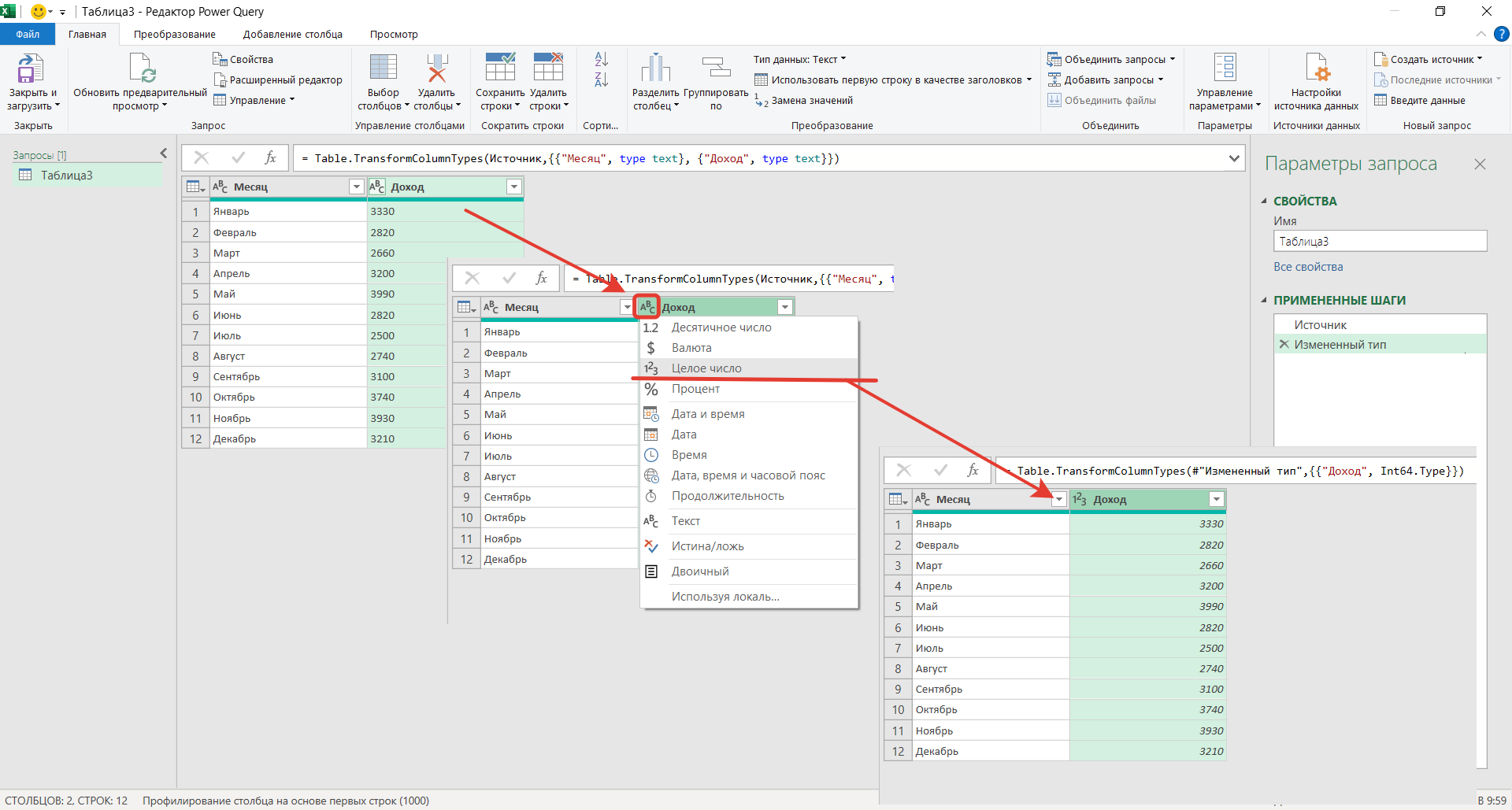Click the query name field Таблица3
Screen dimensions: 1512x810
pyautogui.click(x=1379, y=242)
